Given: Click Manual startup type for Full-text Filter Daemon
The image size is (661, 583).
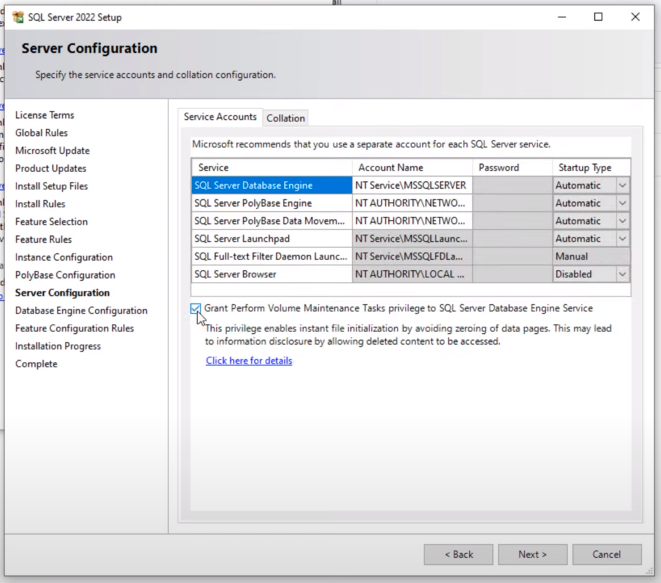Looking at the screenshot, I should 591,256.
